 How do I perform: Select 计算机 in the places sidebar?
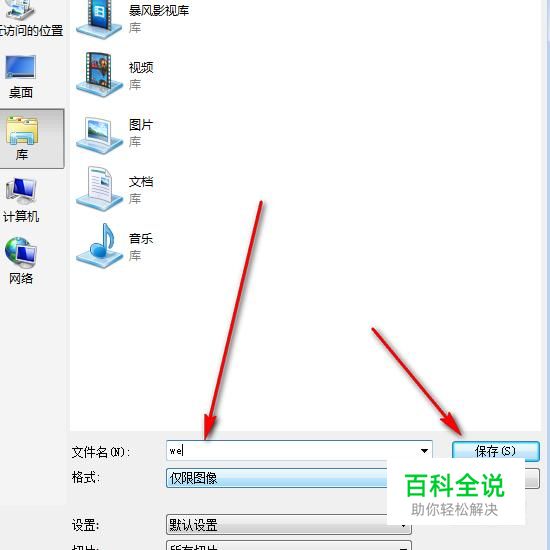coord(20,200)
